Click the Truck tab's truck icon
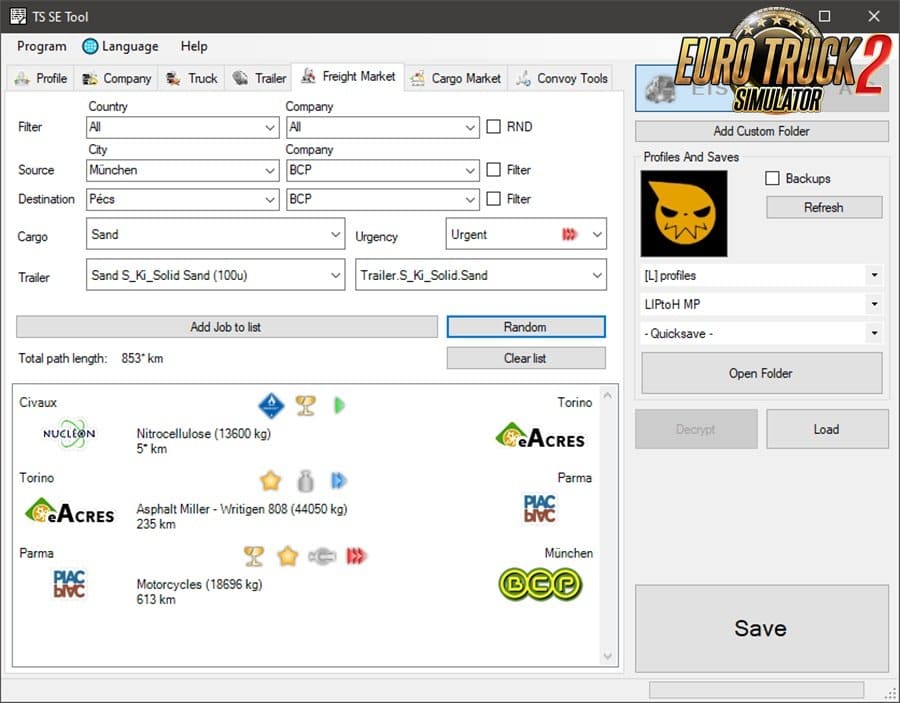Image resolution: width=900 pixels, height=703 pixels. pyautogui.click(x=173, y=79)
